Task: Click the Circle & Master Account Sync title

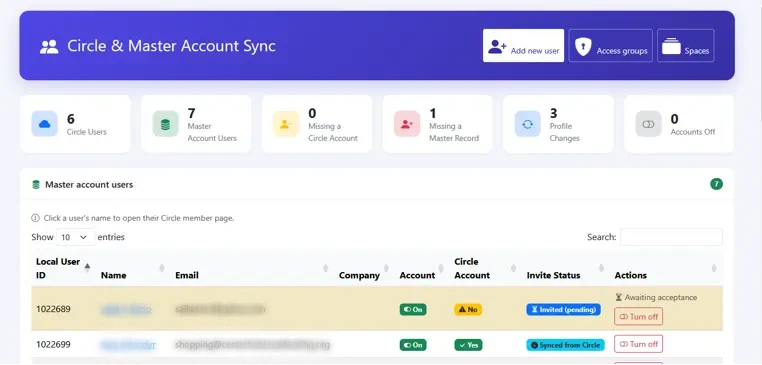Action: pos(172,46)
